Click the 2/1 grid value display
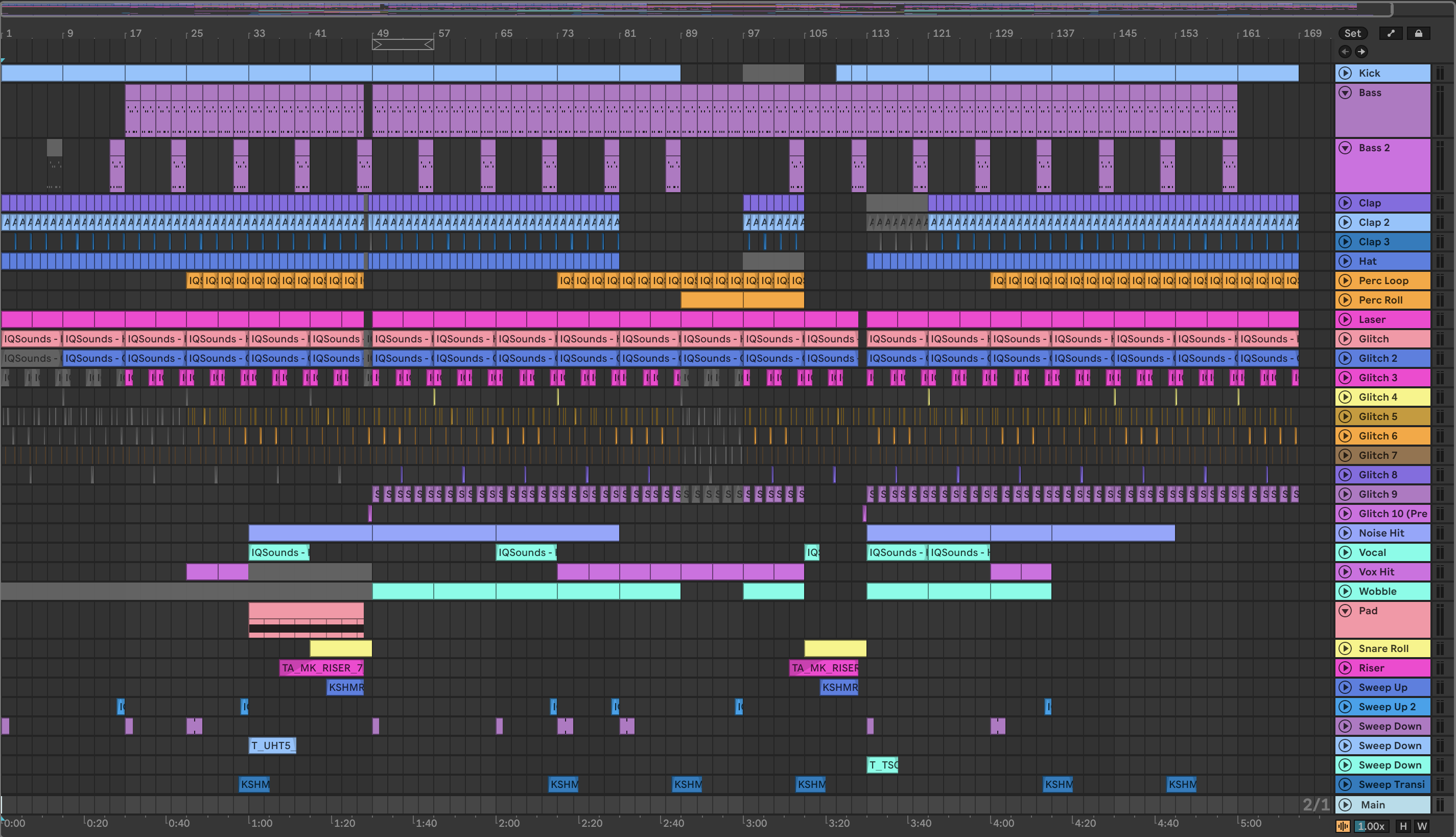 (1316, 805)
